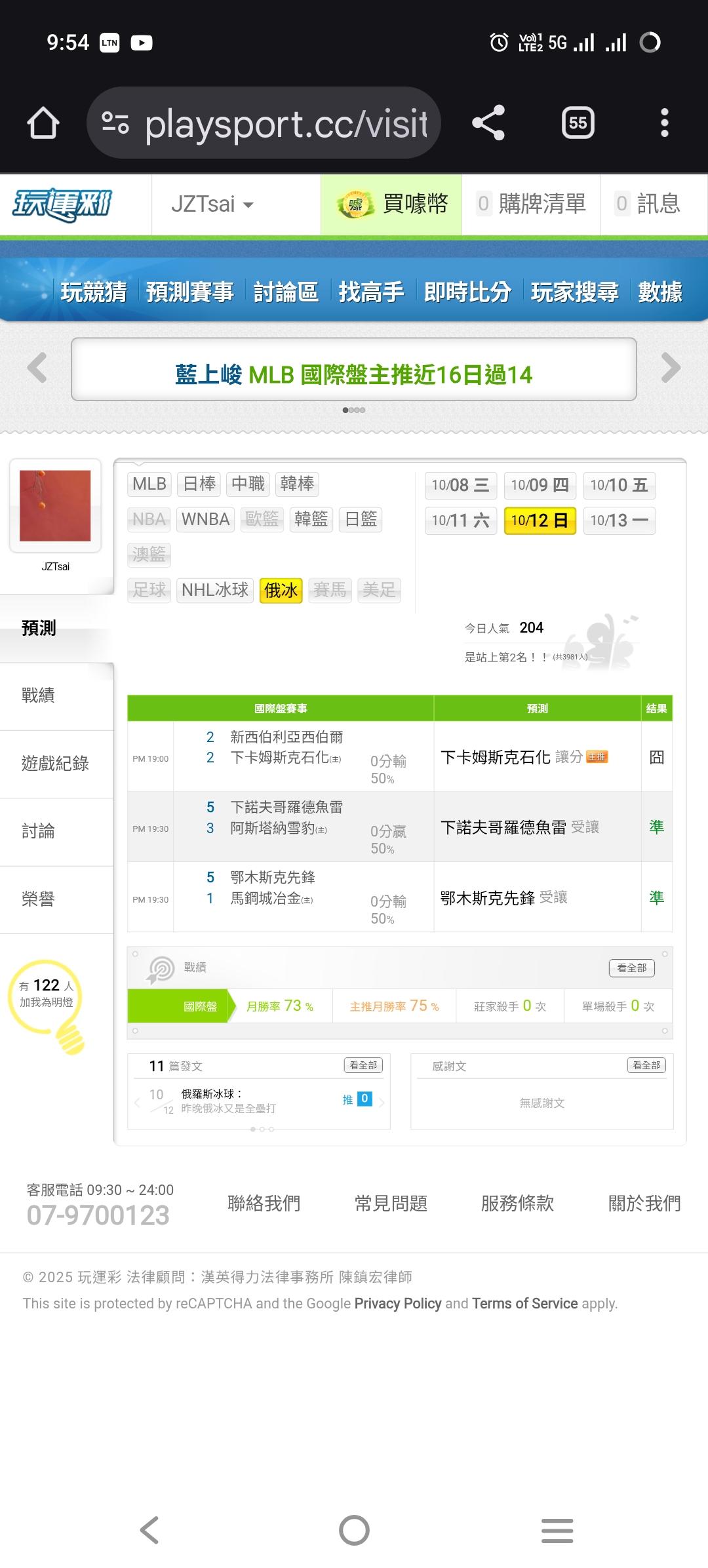Toggle the NHL冰球 league filter

point(214,590)
